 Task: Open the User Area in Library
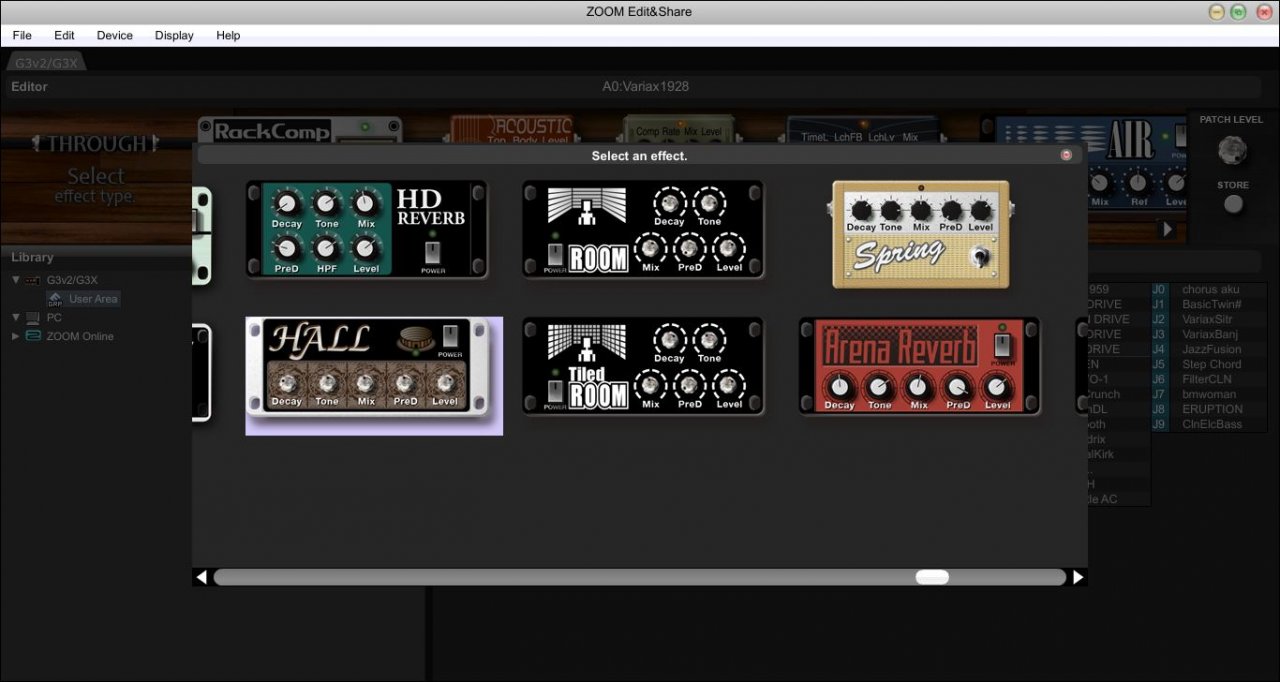[x=83, y=298]
